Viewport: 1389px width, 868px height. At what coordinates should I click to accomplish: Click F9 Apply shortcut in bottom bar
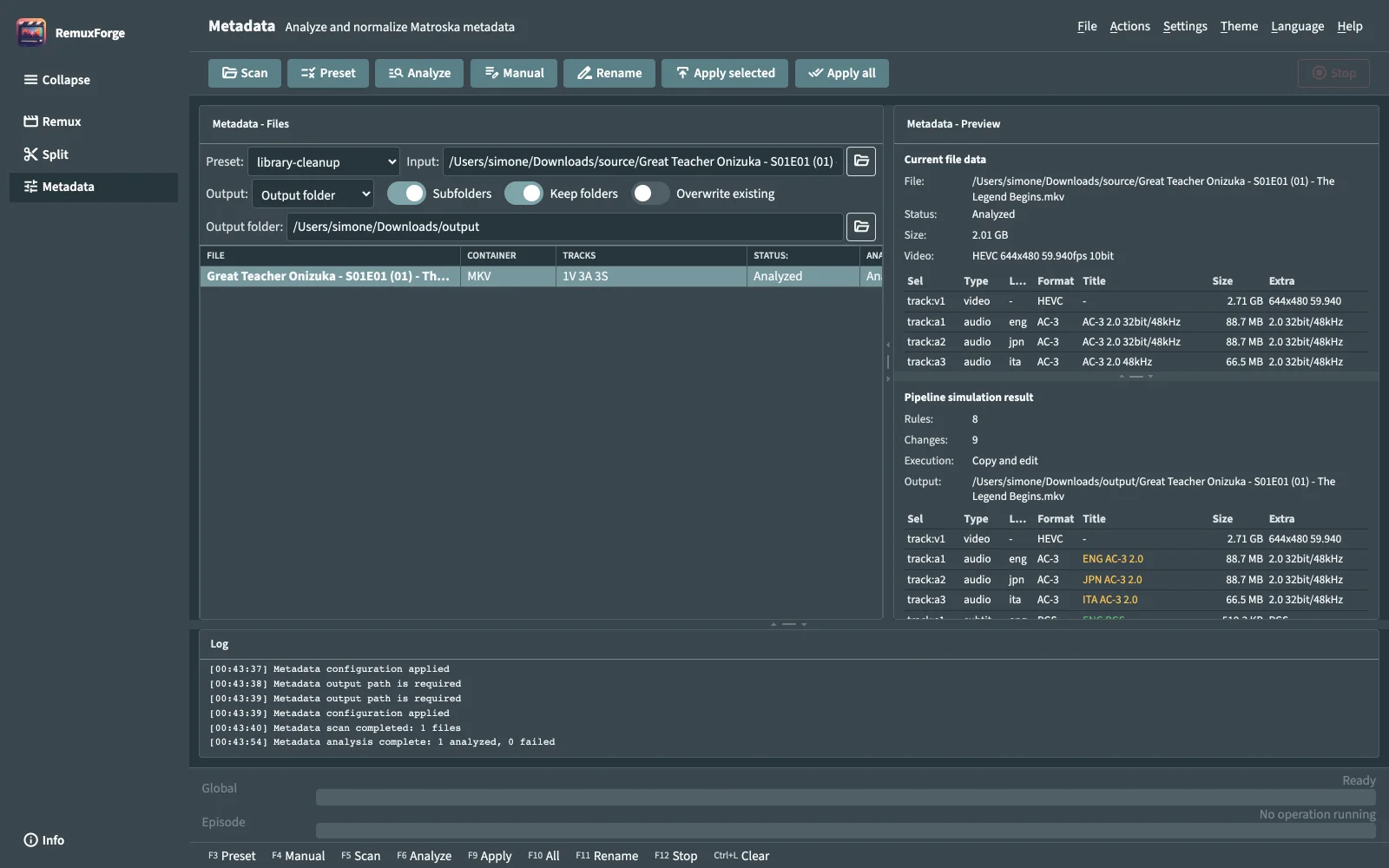(490, 856)
